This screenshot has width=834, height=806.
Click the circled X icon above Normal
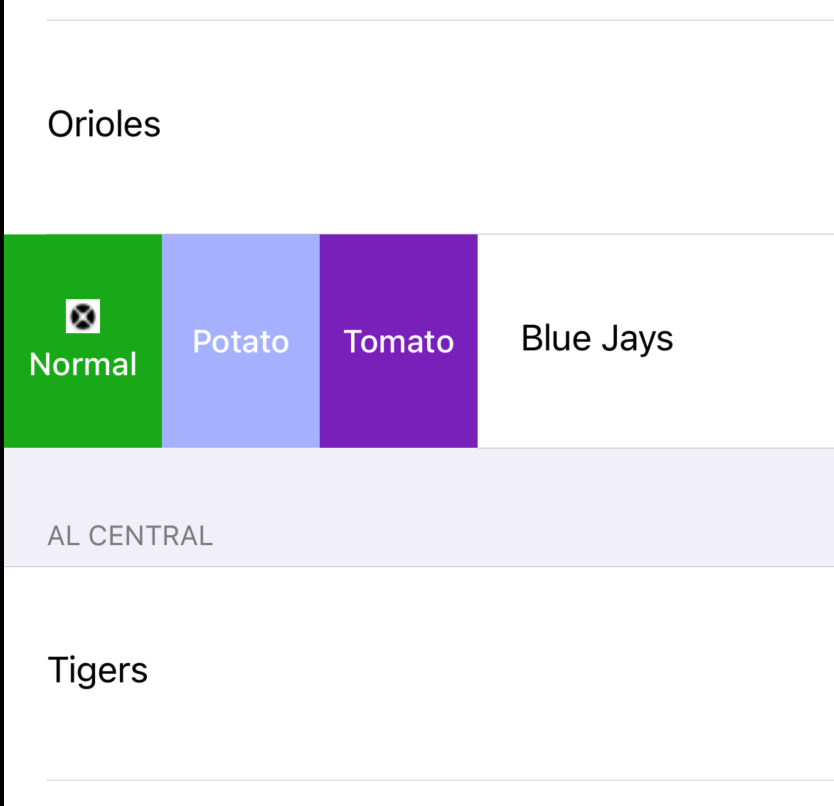click(82, 316)
